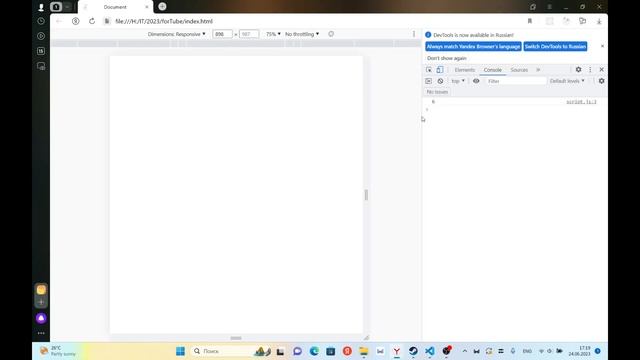Open the top context dropdown

458,81
